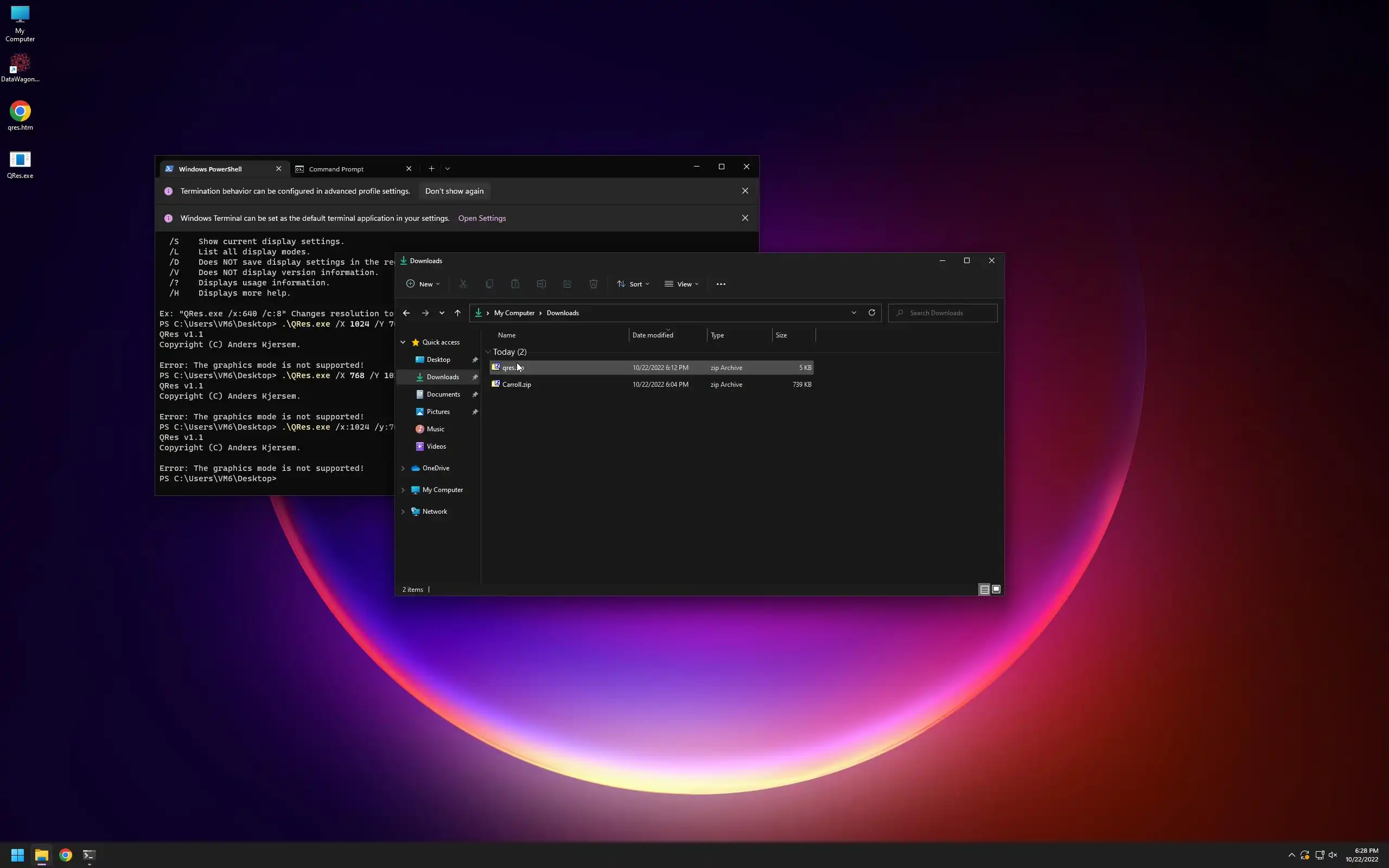The width and height of the screenshot is (1389, 868).
Task: Click the Don't show again button
Action: (x=454, y=191)
